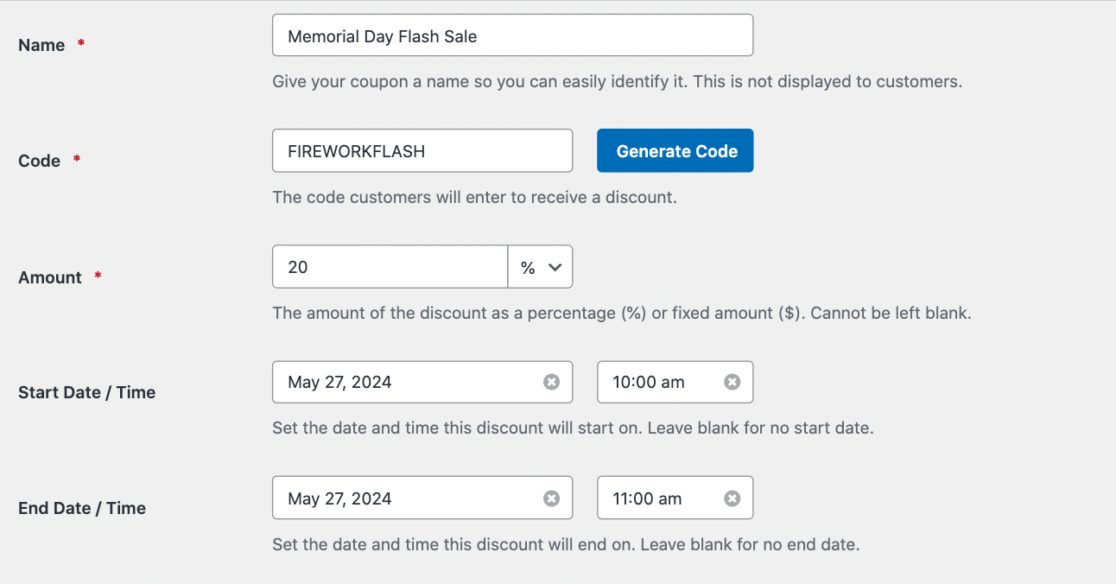The width and height of the screenshot is (1116, 584).
Task: Click the red asterisk beside Name
Action: (82, 40)
